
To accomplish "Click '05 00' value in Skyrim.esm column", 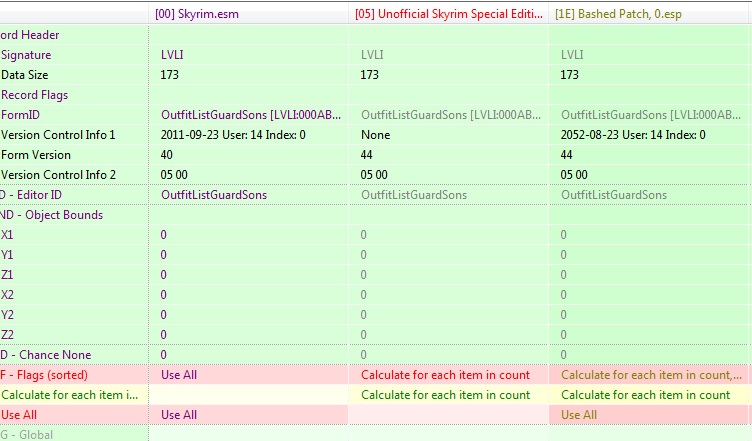I will (174, 175).
